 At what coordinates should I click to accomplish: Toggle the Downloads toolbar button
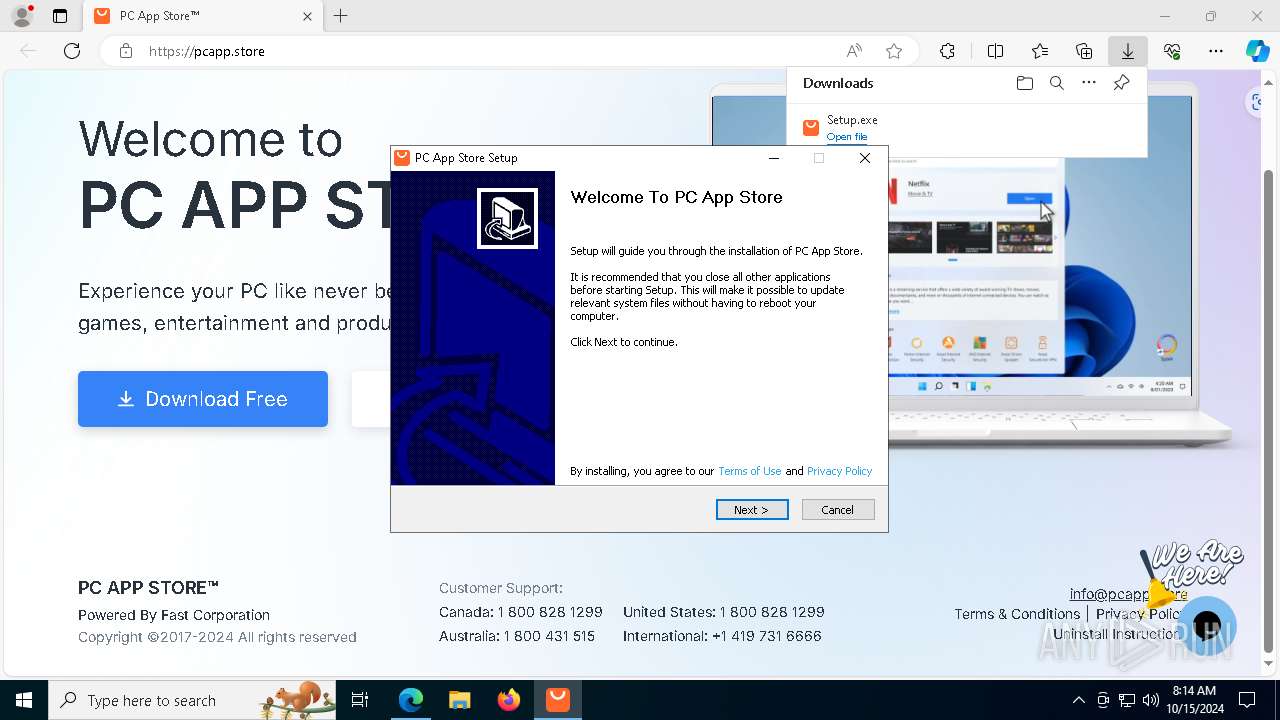pos(1128,51)
